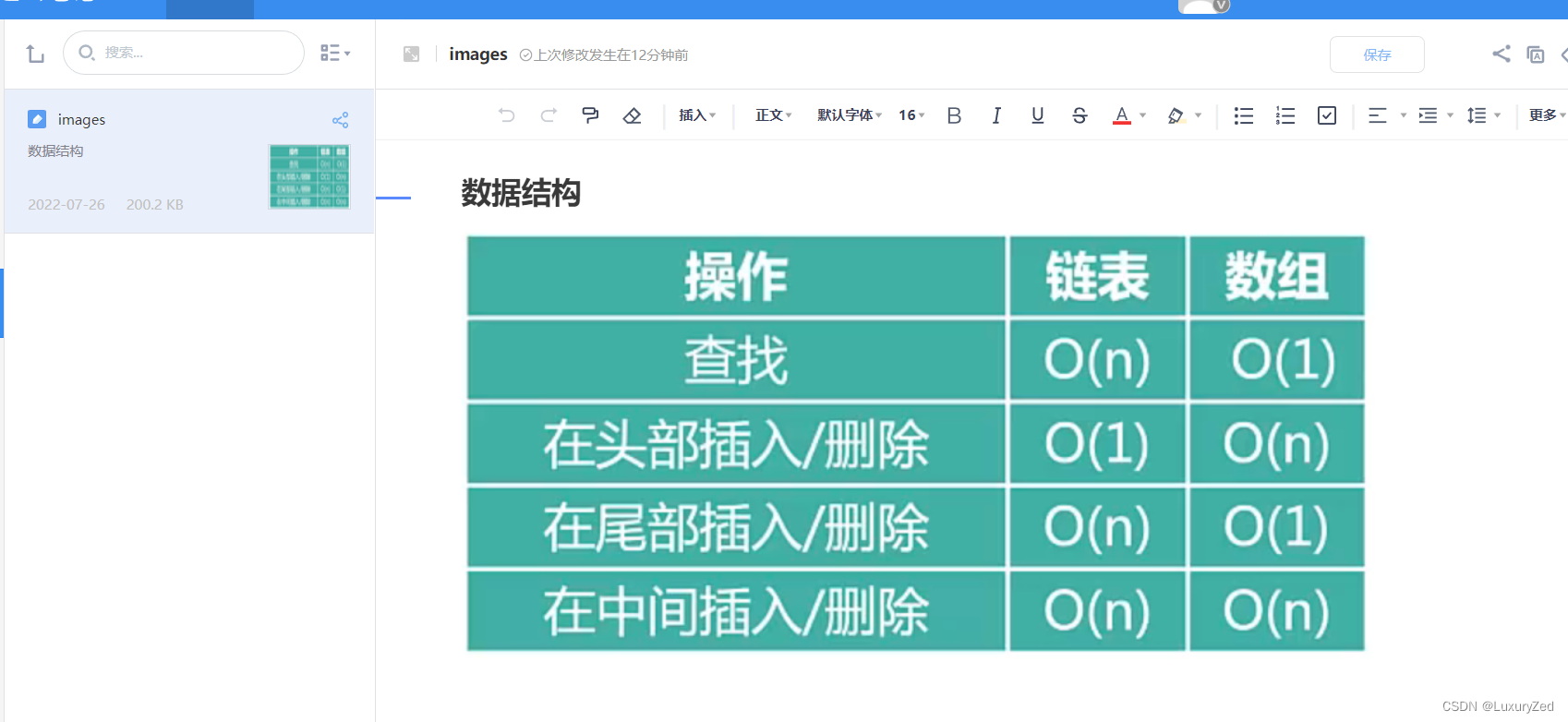Toggle bold formatting

(954, 115)
